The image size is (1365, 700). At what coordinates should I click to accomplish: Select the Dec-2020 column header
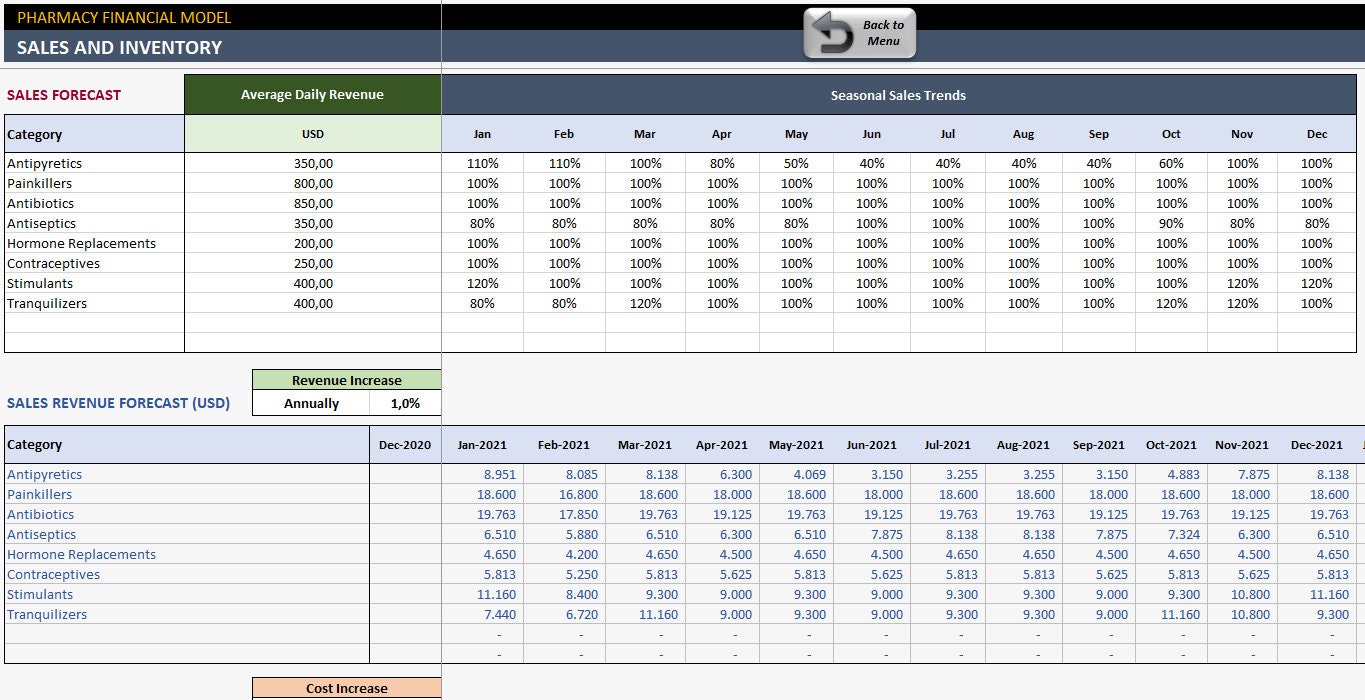pos(406,444)
